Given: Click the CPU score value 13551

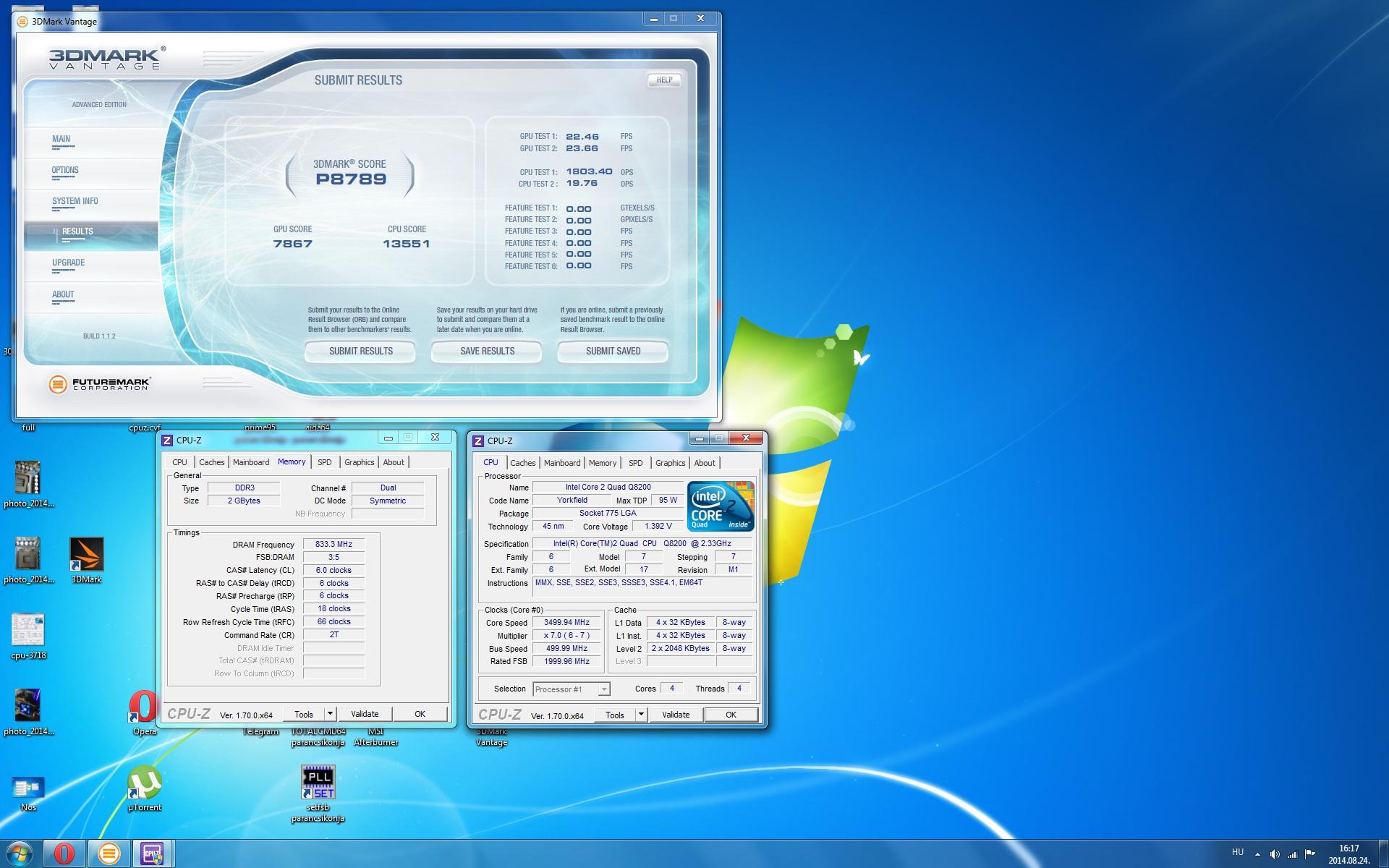Looking at the screenshot, I should [407, 244].
